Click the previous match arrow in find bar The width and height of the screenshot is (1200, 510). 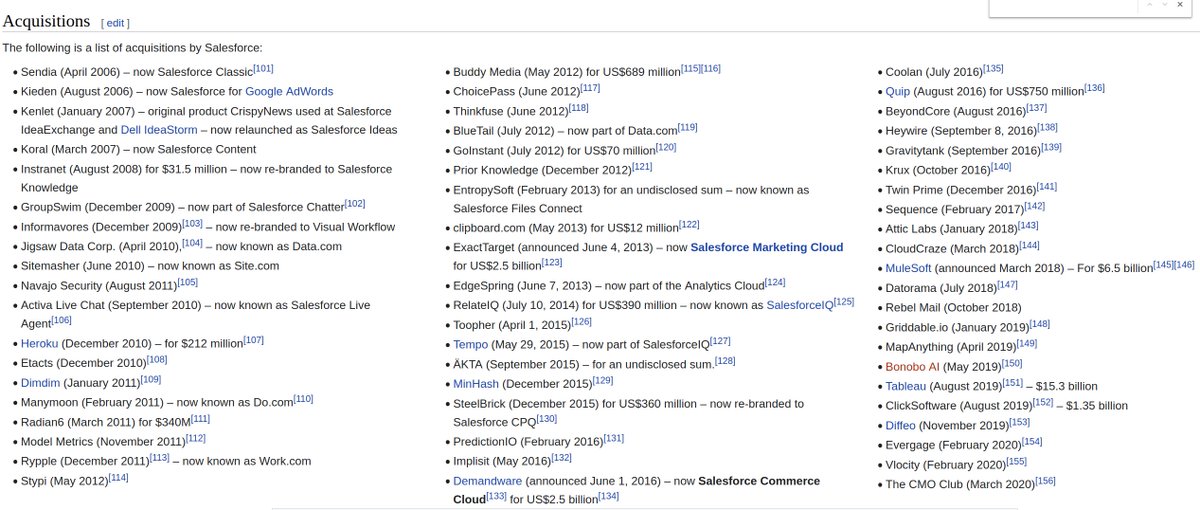[1150, 6]
